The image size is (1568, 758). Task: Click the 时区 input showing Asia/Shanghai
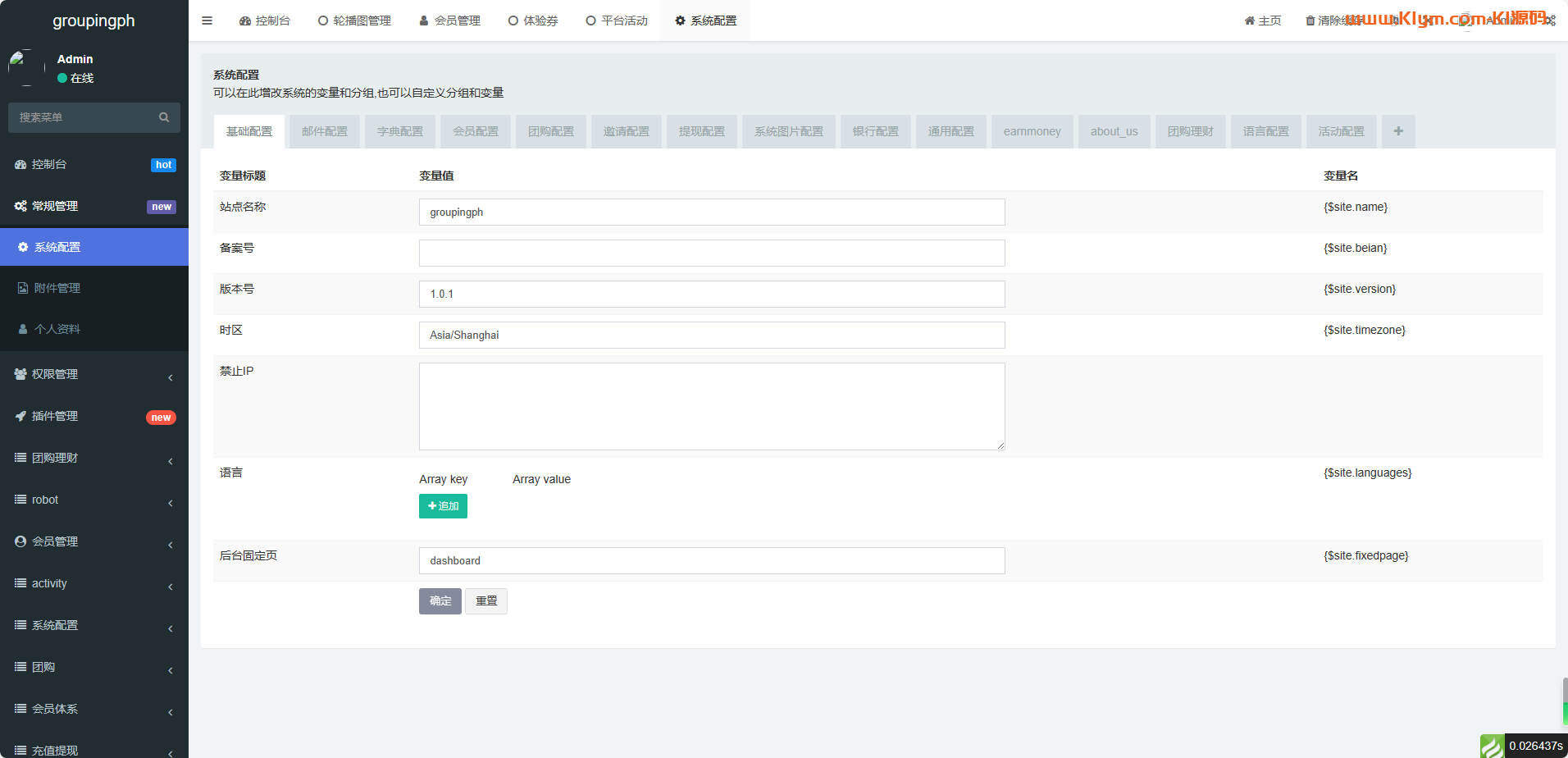[712, 335]
